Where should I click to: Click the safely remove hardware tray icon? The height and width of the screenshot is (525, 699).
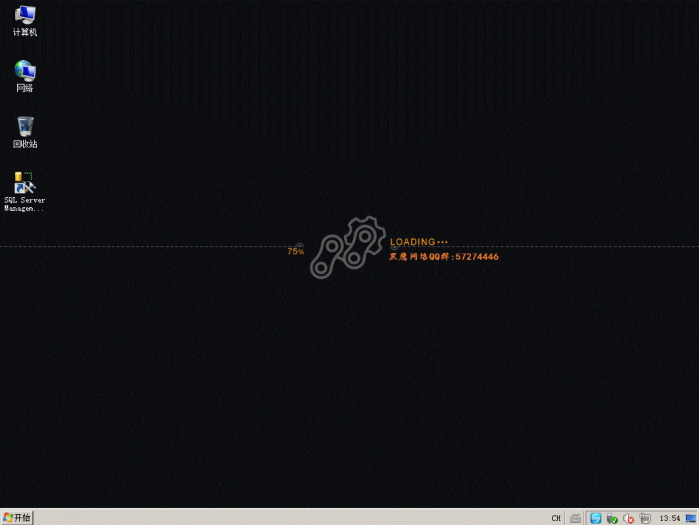tap(612, 518)
